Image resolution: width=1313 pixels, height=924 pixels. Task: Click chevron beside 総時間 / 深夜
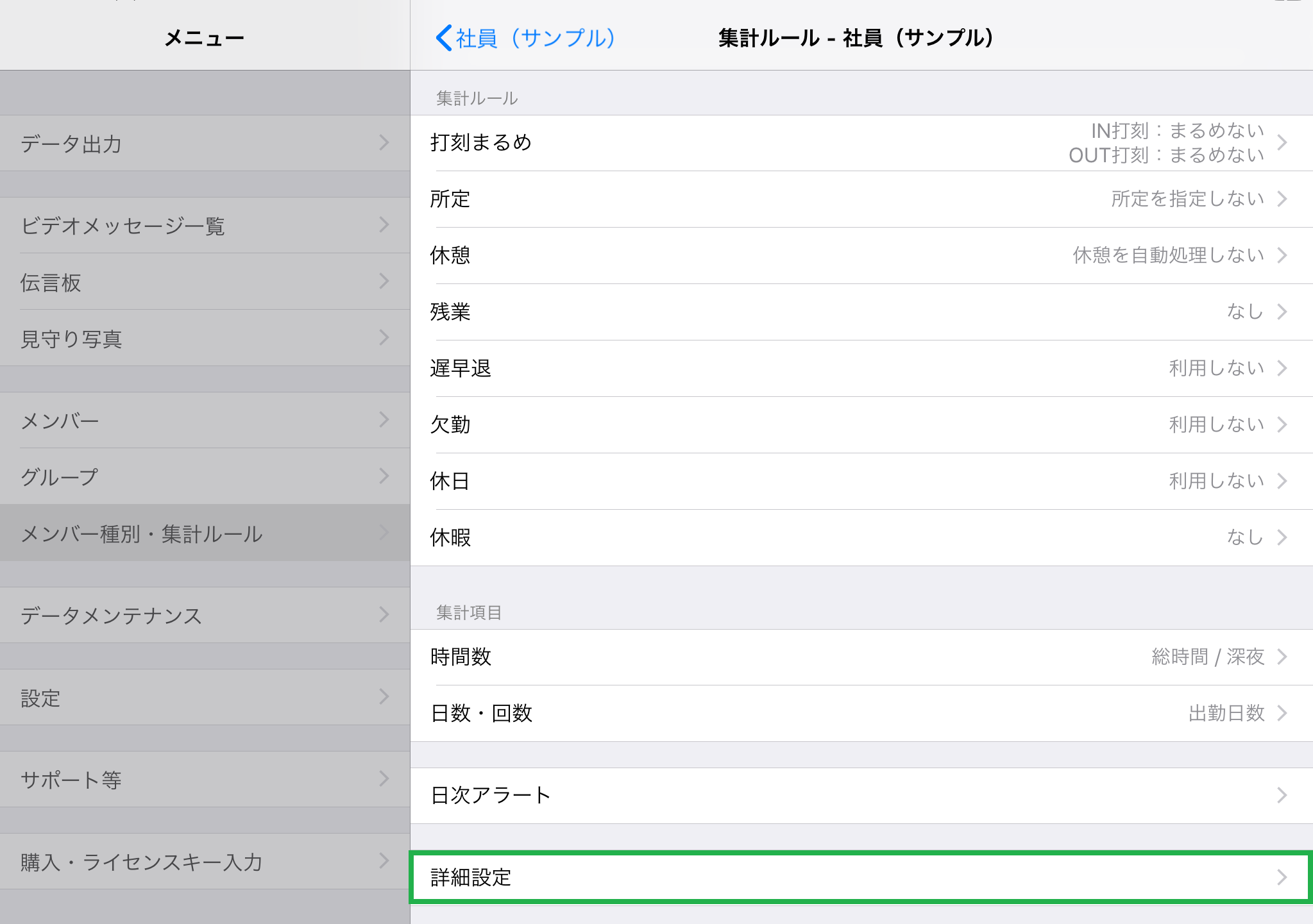click(1282, 657)
